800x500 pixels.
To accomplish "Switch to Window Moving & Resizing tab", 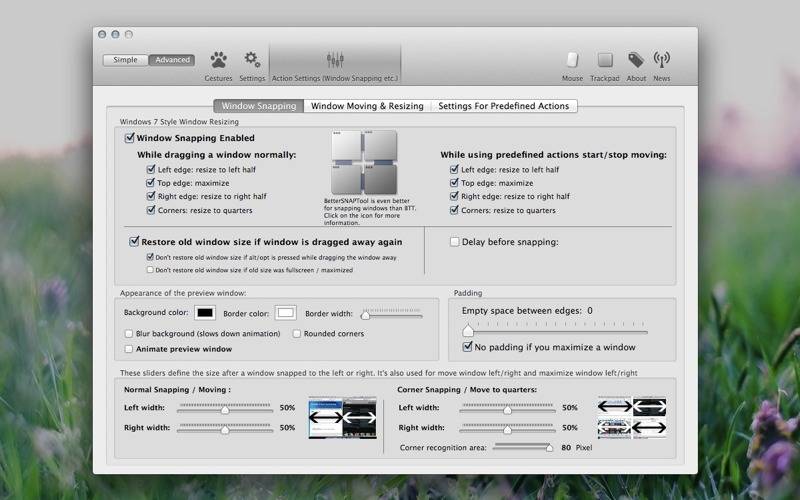I will [367, 106].
